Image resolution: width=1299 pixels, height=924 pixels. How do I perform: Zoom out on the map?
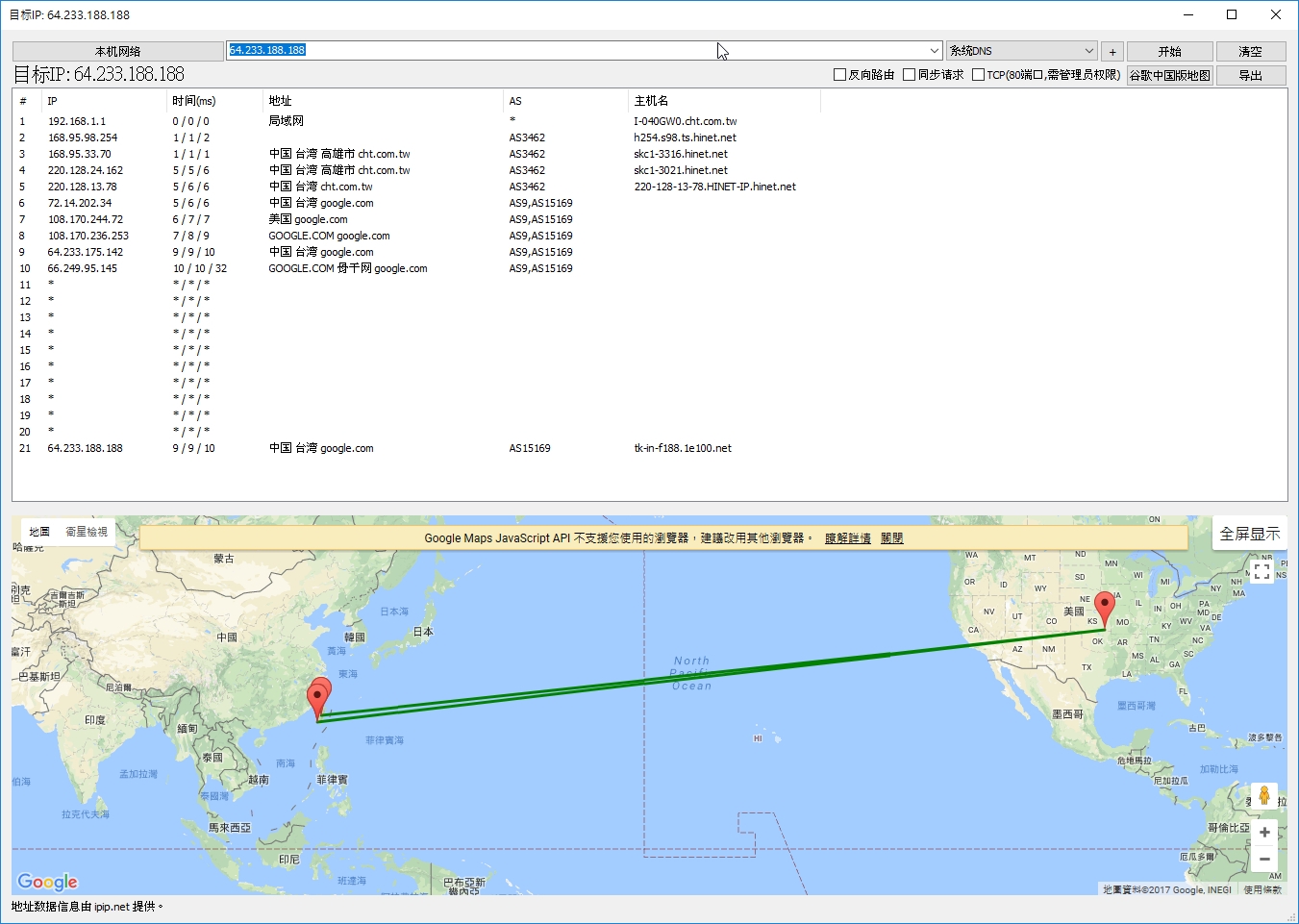[1264, 859]
